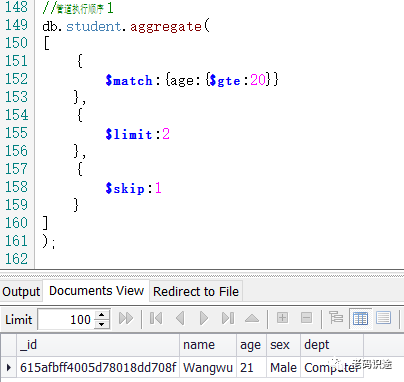
Task: Click the age cell showing 21
Action: click(x=251, y=367)
